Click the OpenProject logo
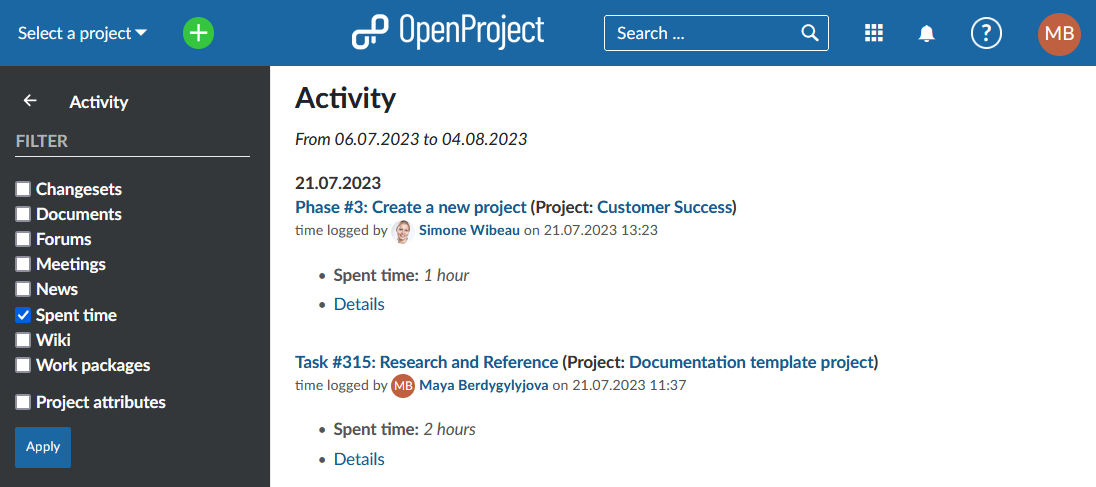 448,32
